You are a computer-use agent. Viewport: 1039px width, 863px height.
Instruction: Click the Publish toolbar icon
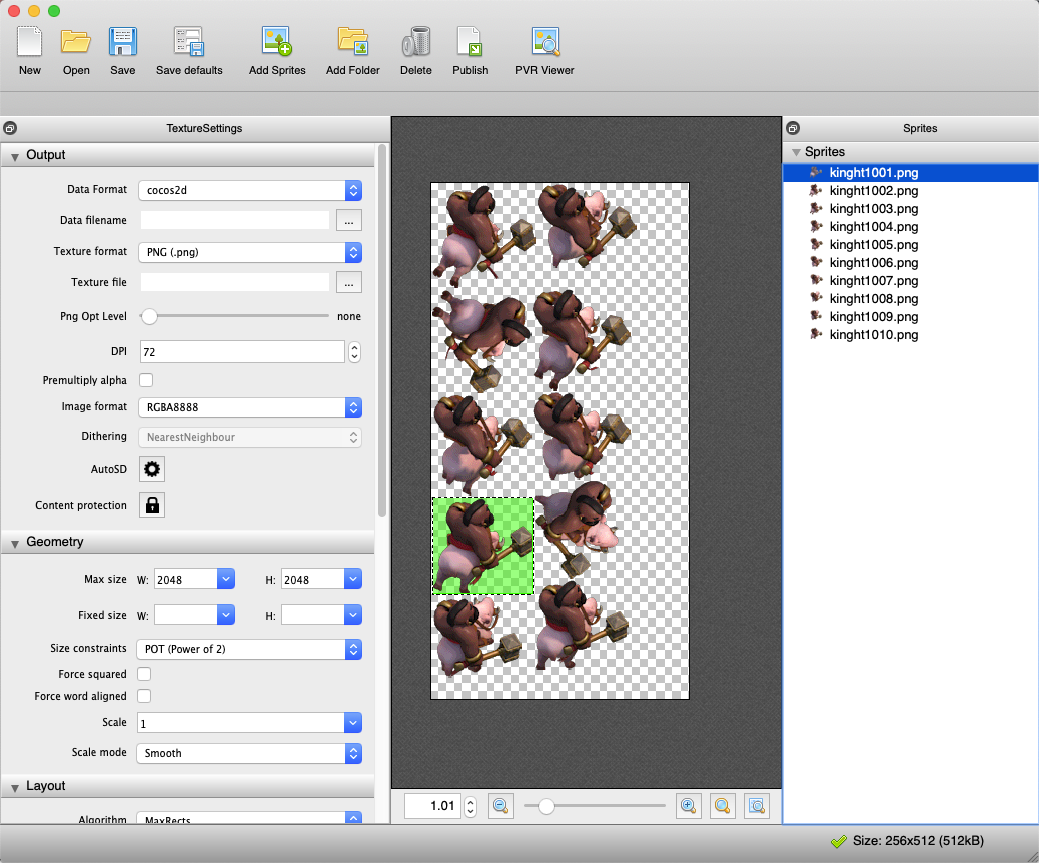pos(469,42)
